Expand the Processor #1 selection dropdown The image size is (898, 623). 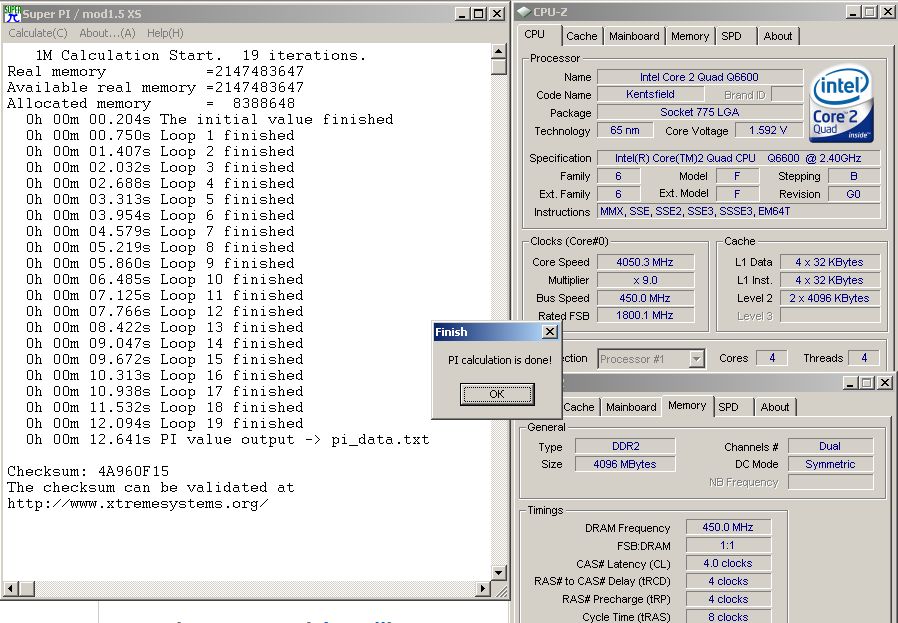(696, 359)
